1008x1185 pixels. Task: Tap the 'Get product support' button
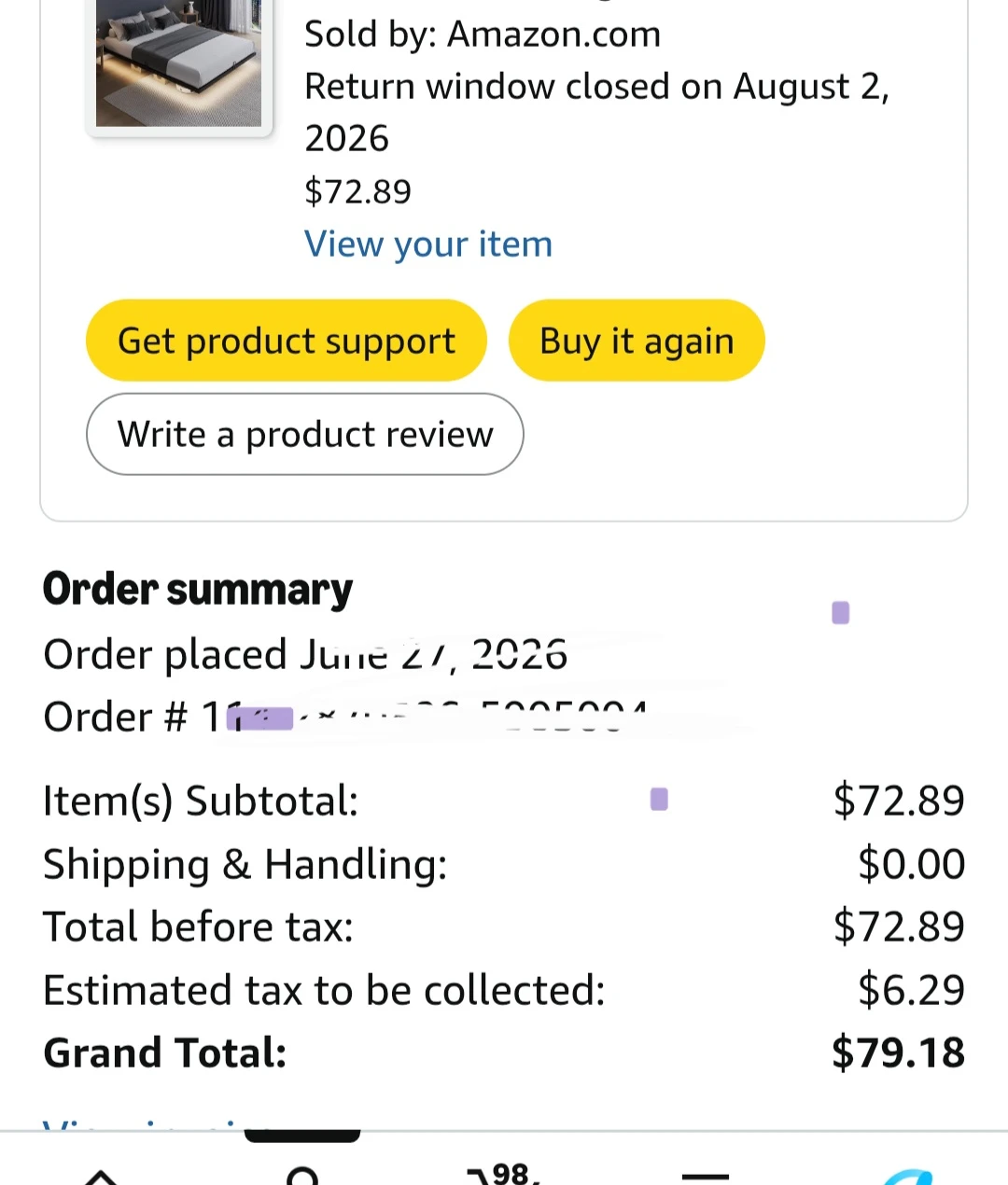[287, 341]
